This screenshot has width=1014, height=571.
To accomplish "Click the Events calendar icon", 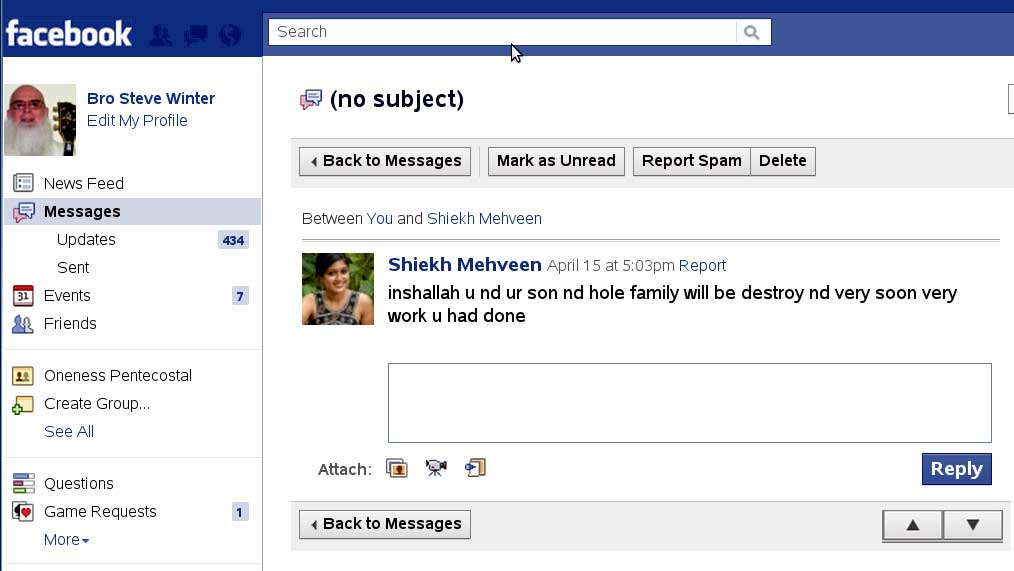I will [23, 296].
